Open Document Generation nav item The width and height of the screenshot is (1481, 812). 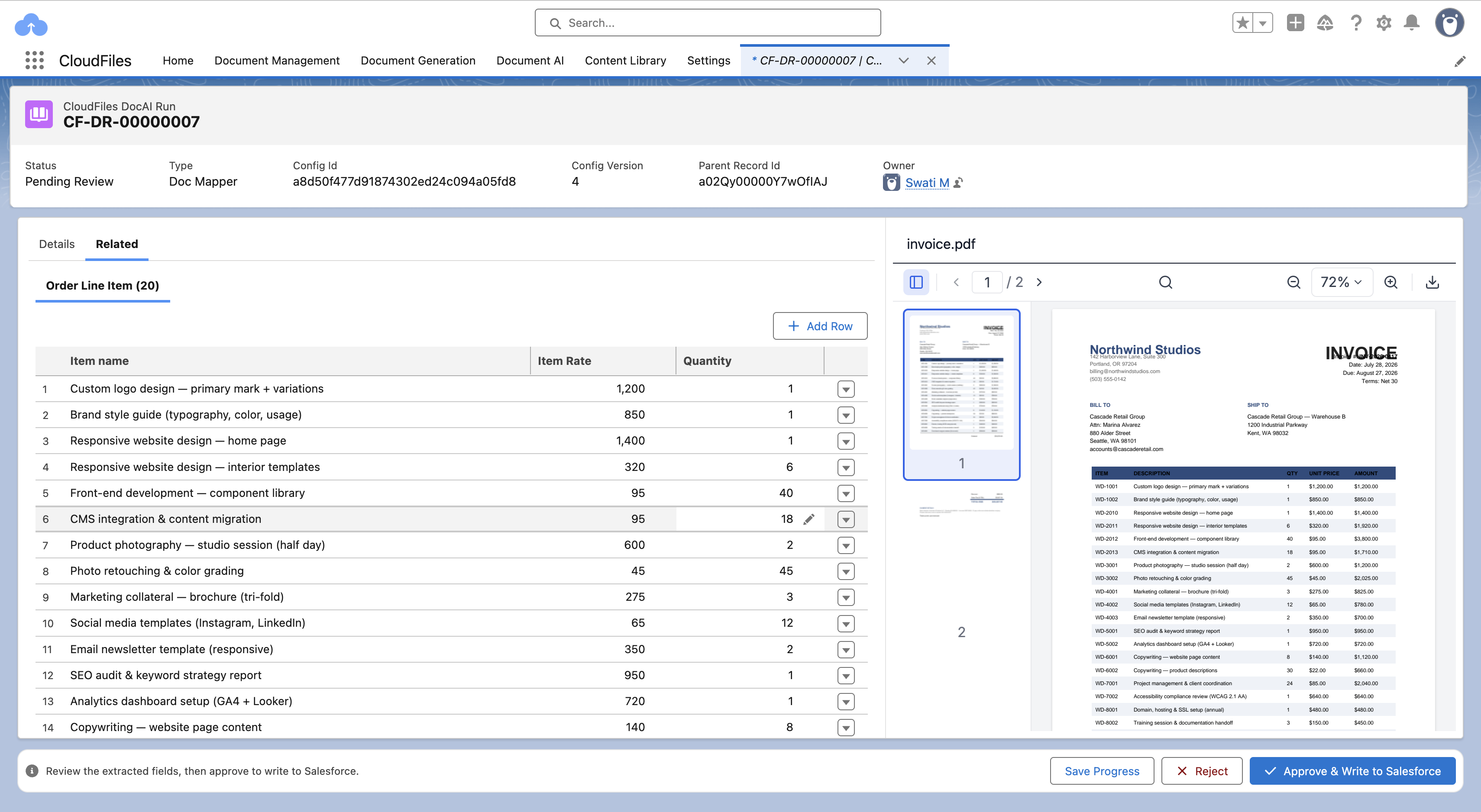[418, 60]
